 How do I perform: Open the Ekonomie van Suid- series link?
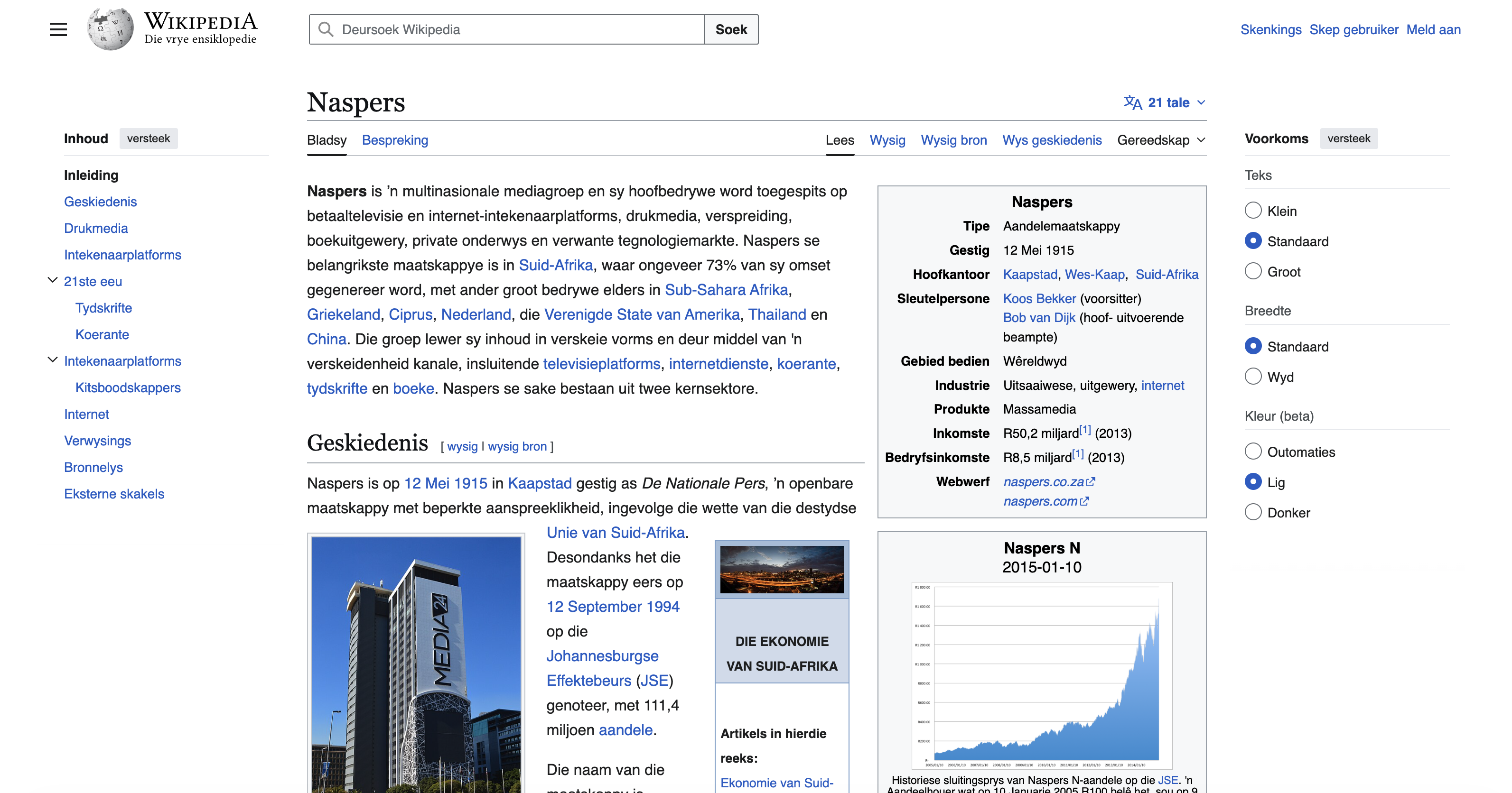click(x=776, y=783)
